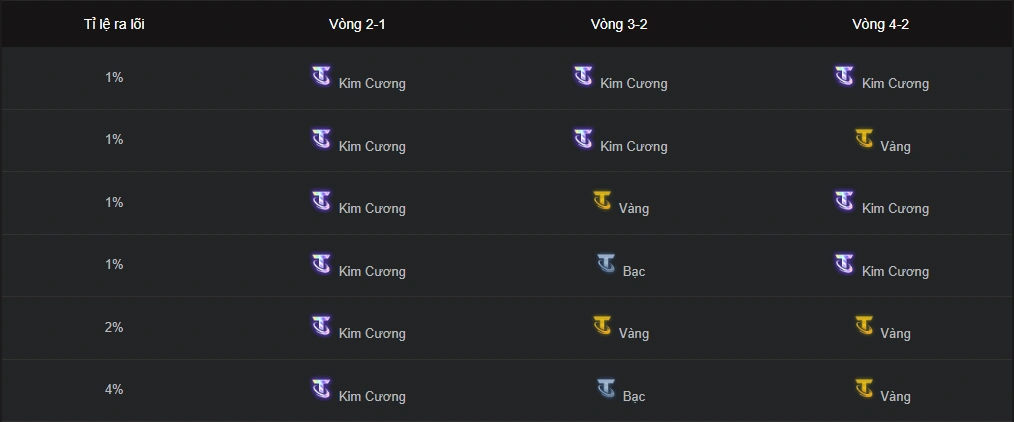Click the 4% rate cell
1014x422 pixels.
(114, 389)
